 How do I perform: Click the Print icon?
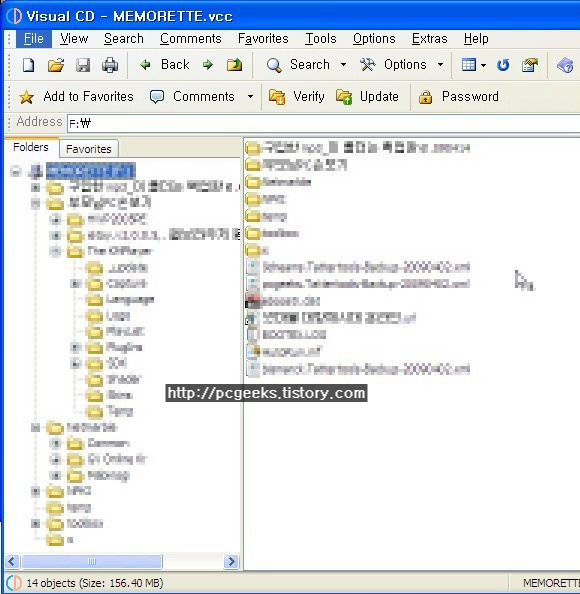tap(110, 65)
